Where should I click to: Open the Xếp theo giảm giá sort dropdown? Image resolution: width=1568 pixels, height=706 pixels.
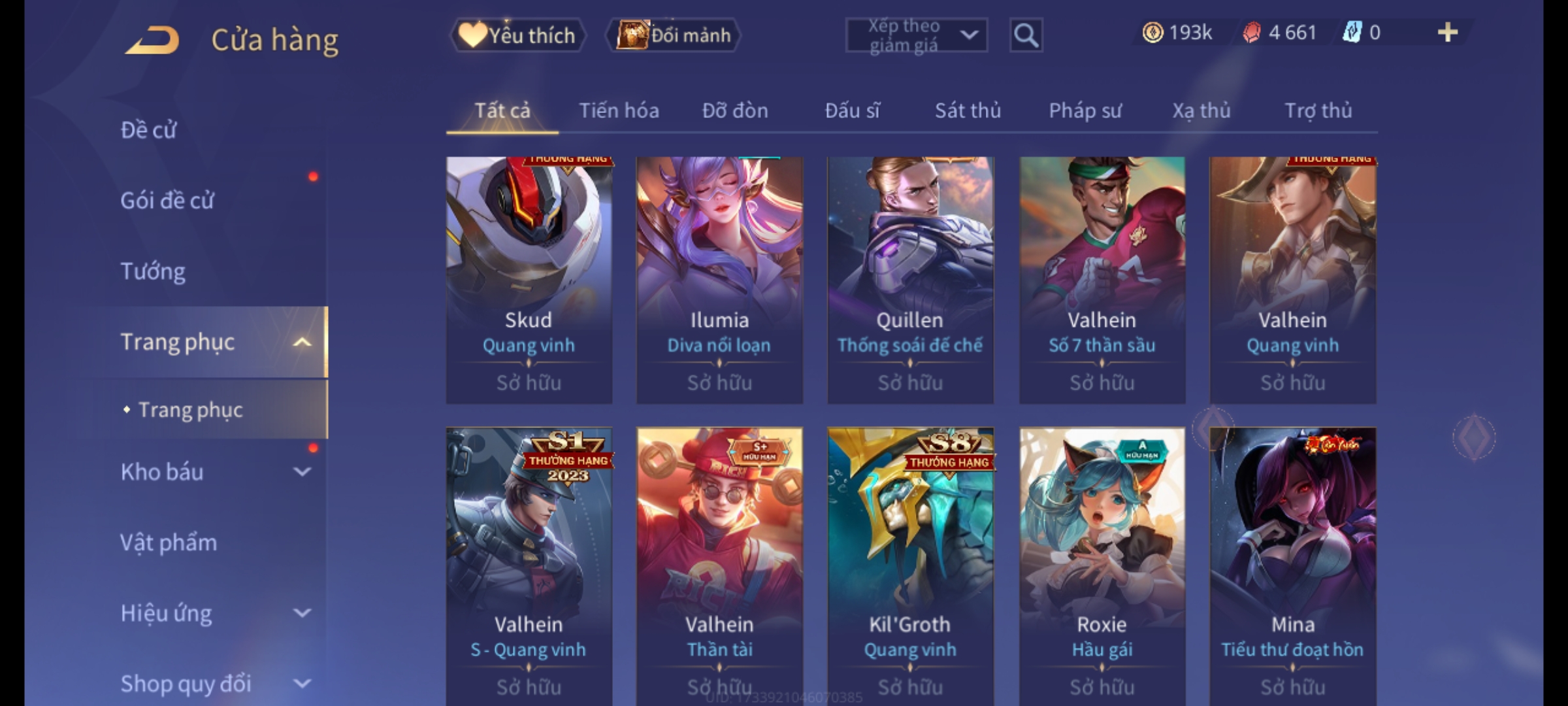click(916, 35)
